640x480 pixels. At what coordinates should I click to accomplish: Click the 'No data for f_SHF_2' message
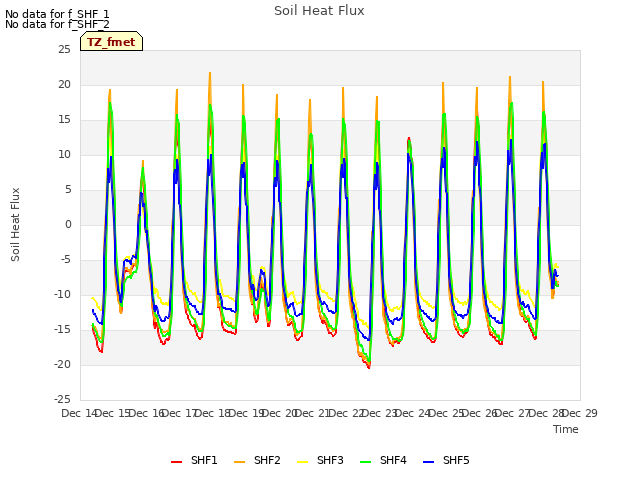click(x=57, y=24)
